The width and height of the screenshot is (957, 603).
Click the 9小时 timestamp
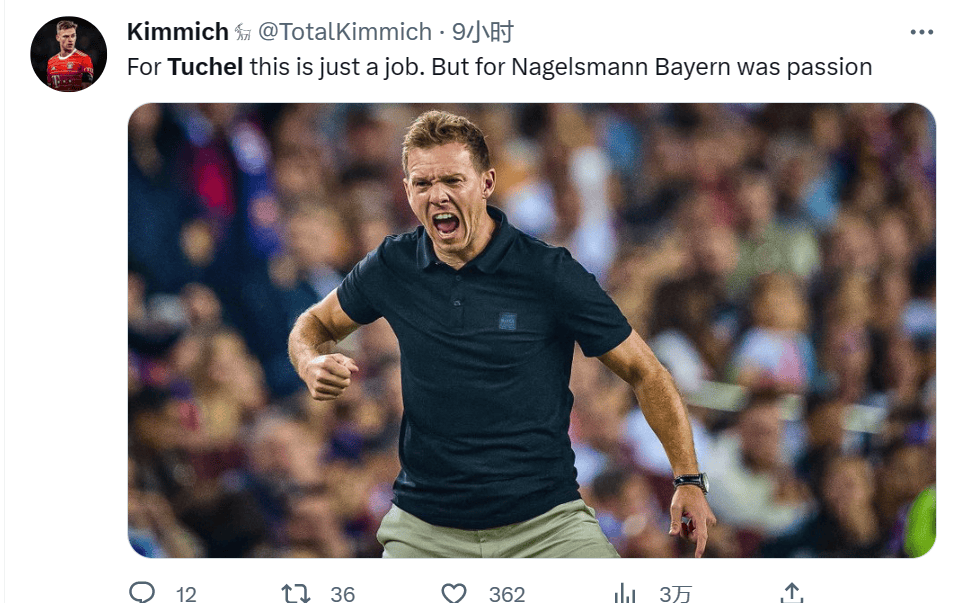point(482,32)
